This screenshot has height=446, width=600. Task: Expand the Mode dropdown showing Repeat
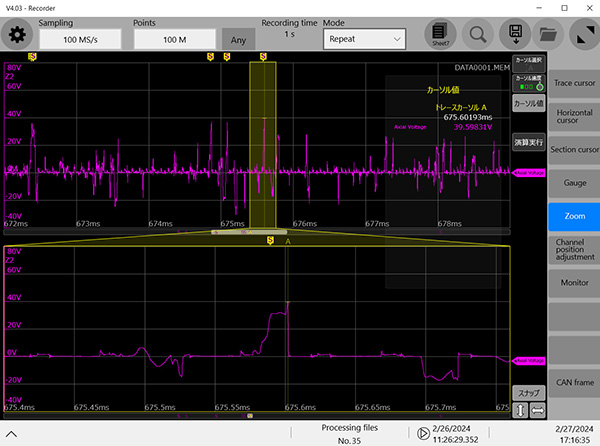click(363, 39)
